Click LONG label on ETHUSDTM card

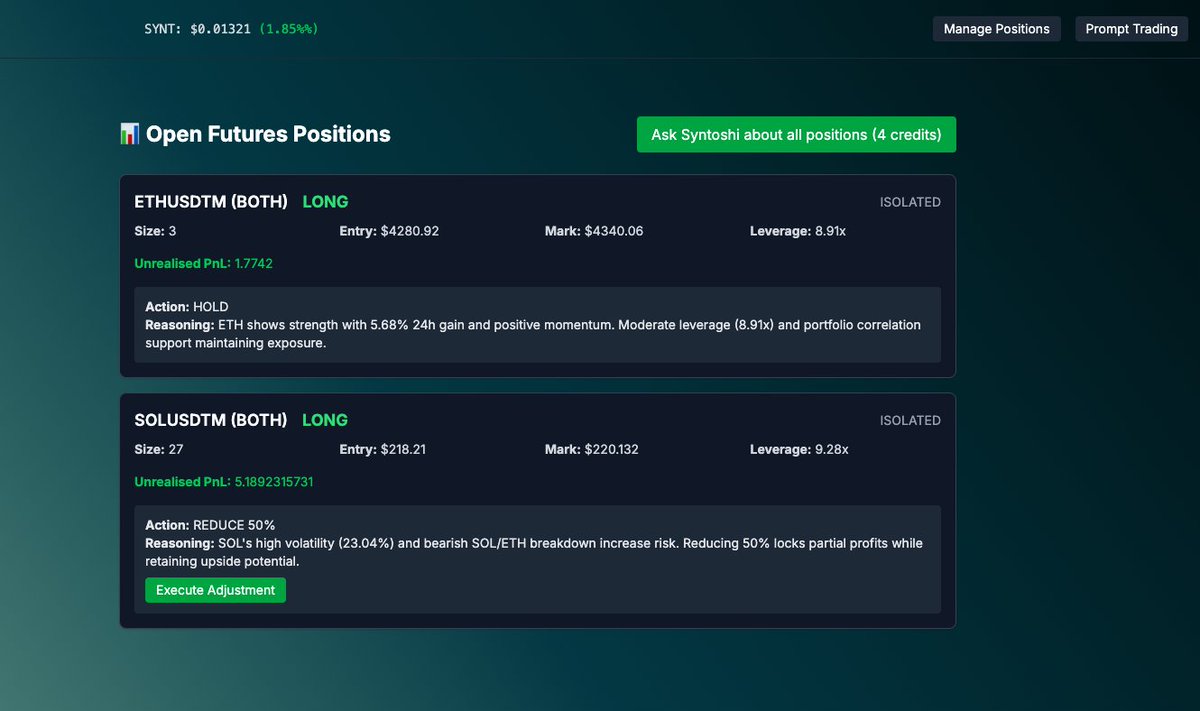coord(325,202)
